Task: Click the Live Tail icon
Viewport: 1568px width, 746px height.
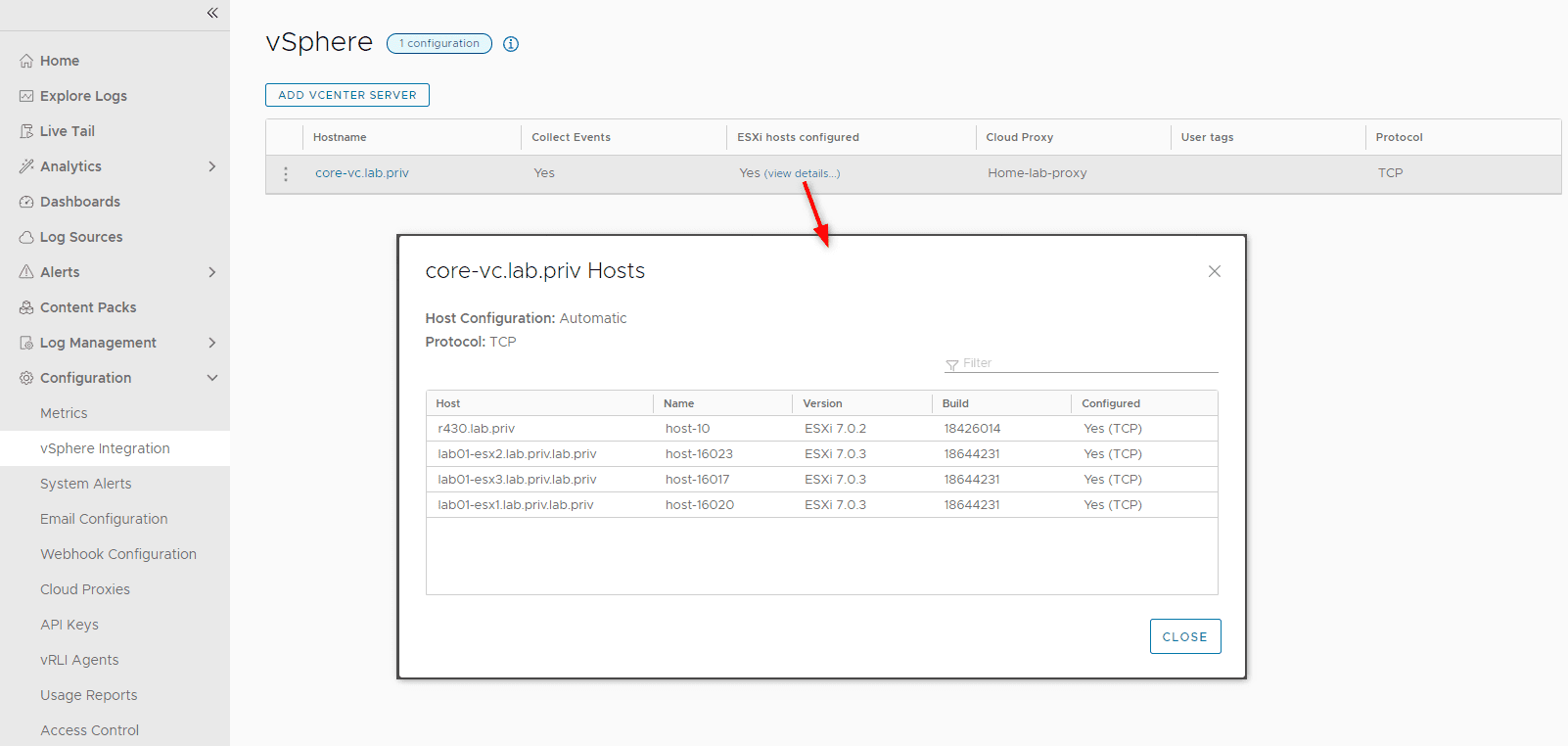Action: click(x=26, y=131)
